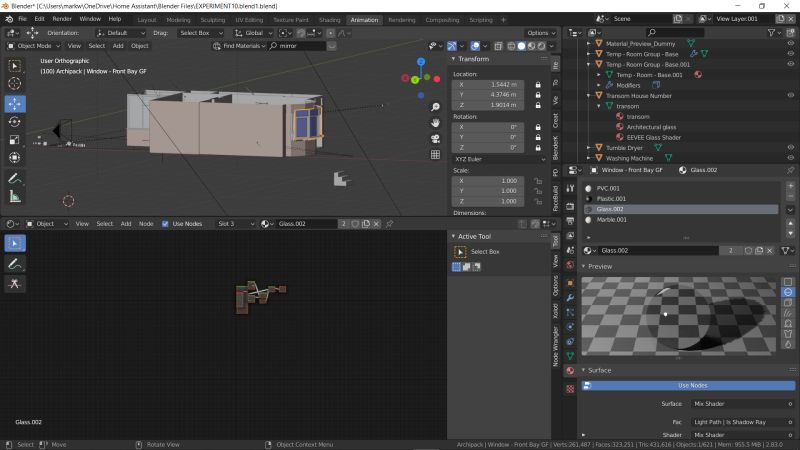This screenshot has height=450, width=800.
Task: Hide Transom House Number via eye icon
Action: point(791,96)
